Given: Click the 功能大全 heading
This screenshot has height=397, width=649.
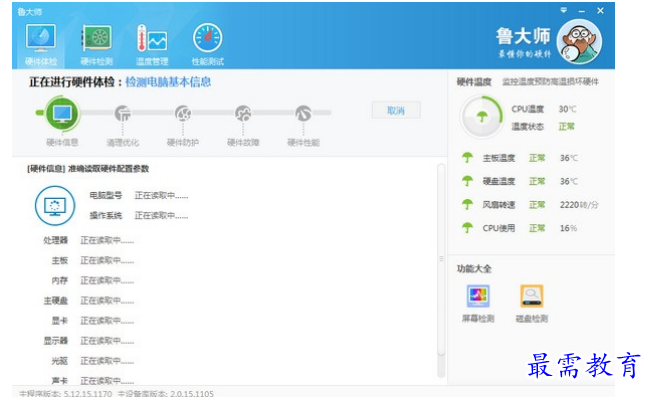Looking at the screenshot, I should (x=474, y=269).
